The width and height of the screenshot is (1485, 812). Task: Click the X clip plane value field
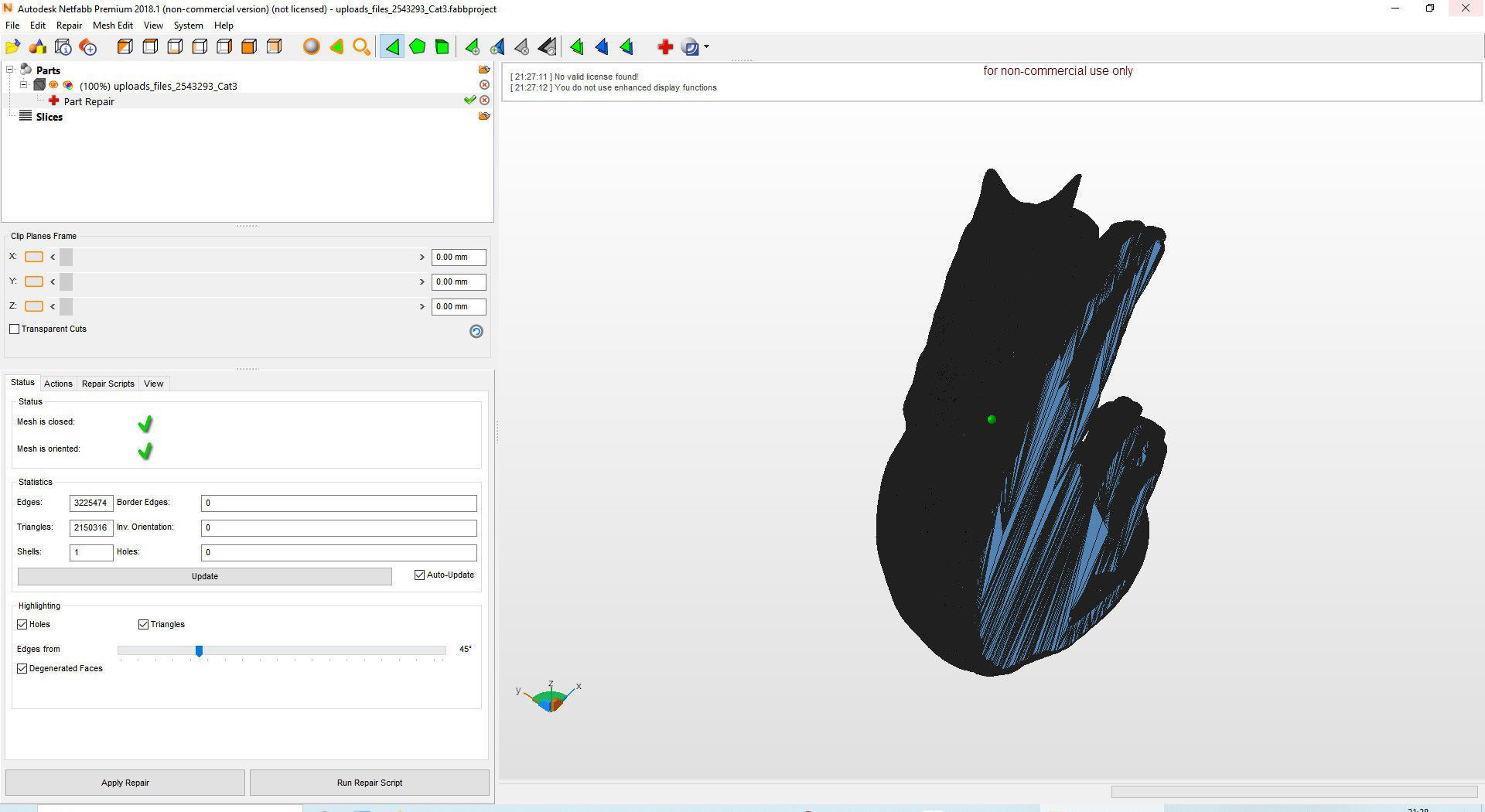tap(459, 257)
